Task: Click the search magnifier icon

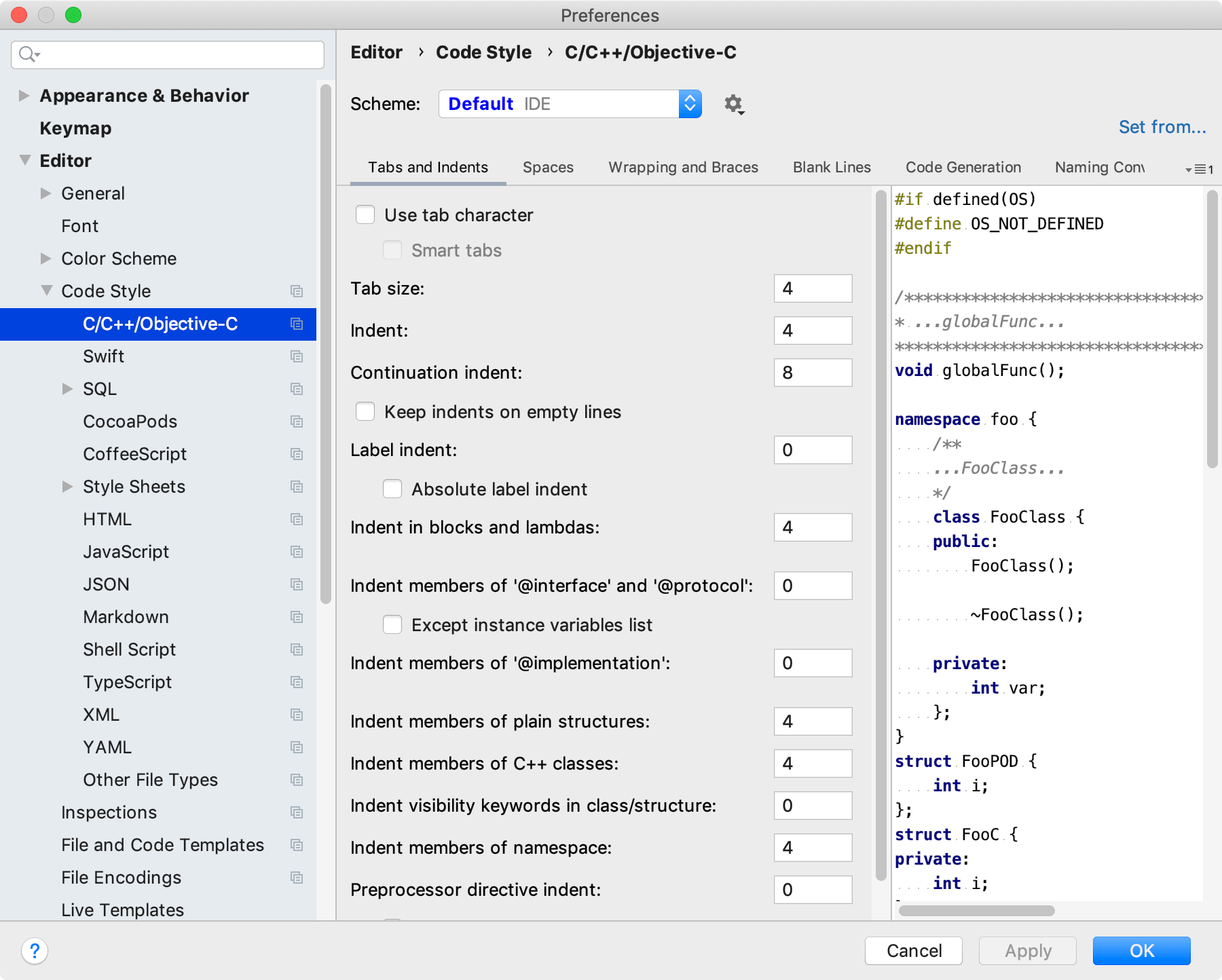Action: pos(29,54)
